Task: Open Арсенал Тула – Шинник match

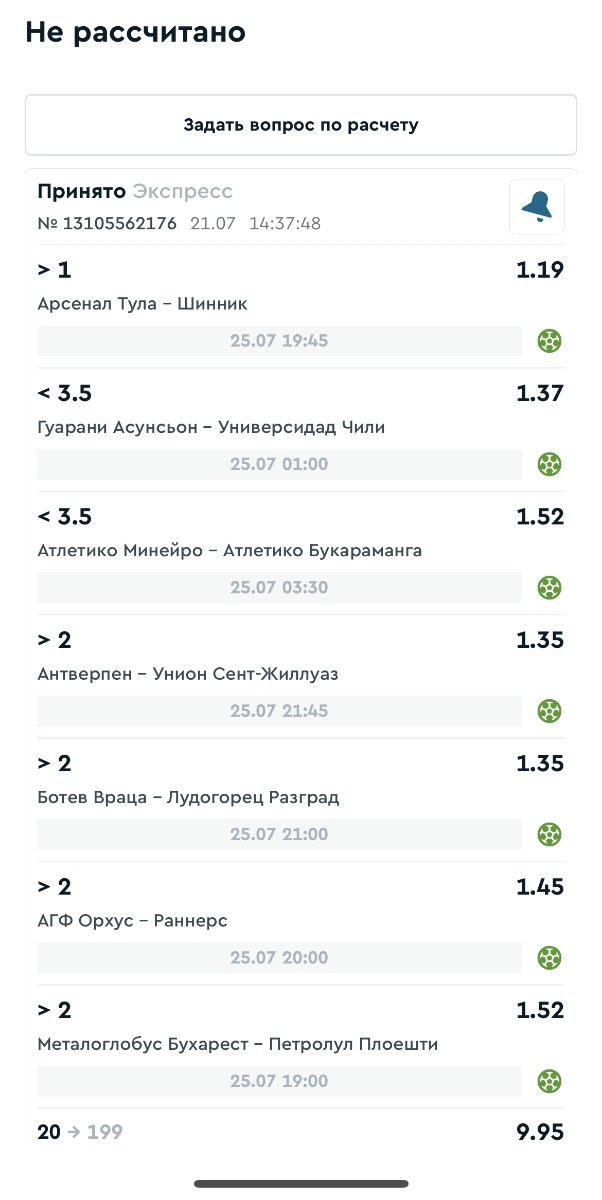Action: 142,304
